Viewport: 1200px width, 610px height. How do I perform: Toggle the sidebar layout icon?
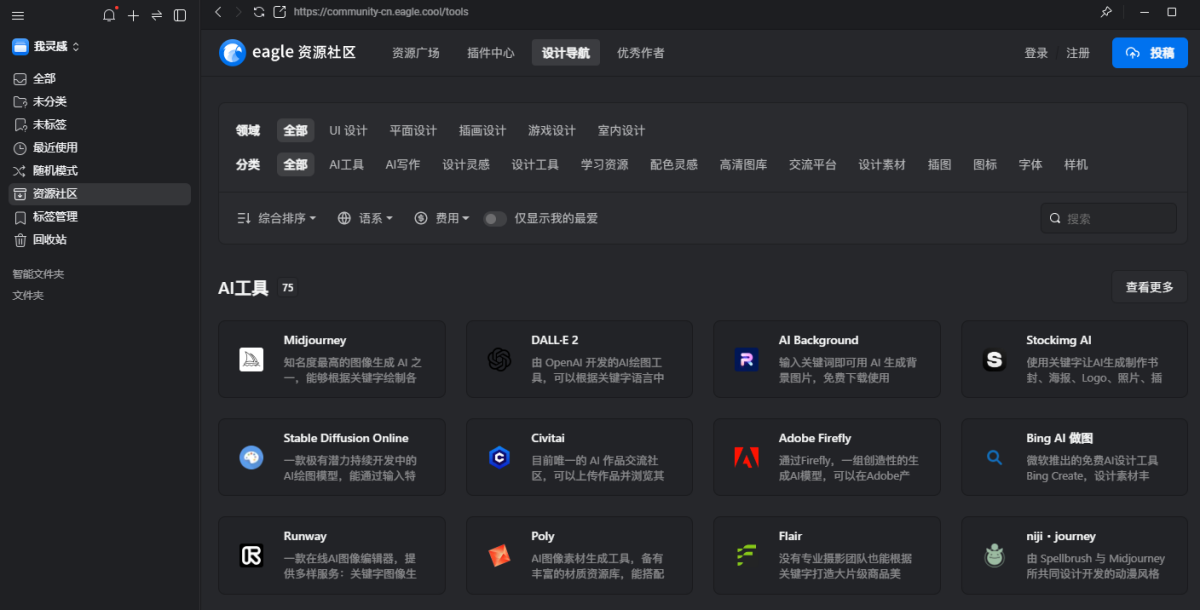(x=180, y=15)
